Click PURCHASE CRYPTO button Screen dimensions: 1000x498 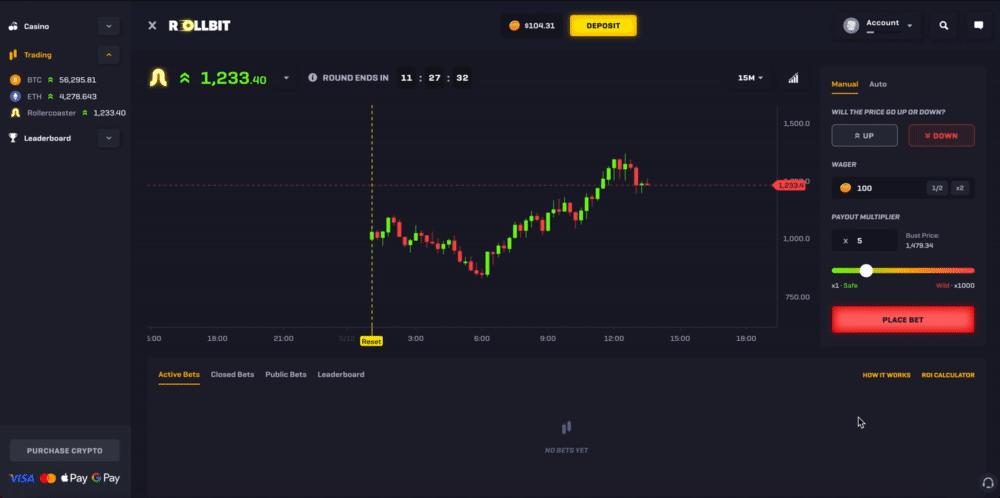[x=64, y=450]
